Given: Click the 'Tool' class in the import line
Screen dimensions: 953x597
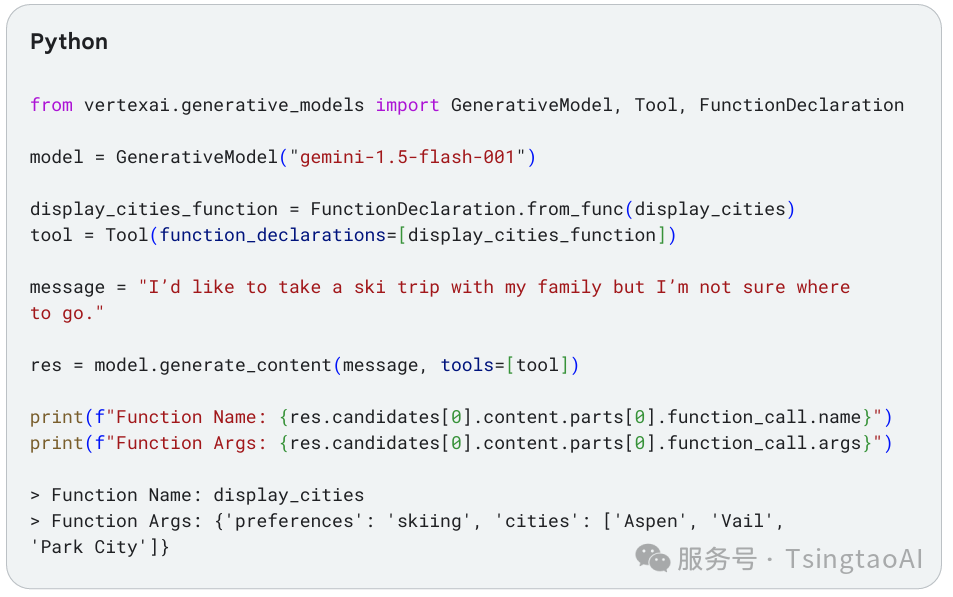Looking at the screenshot, I should (x=655, y=105).
